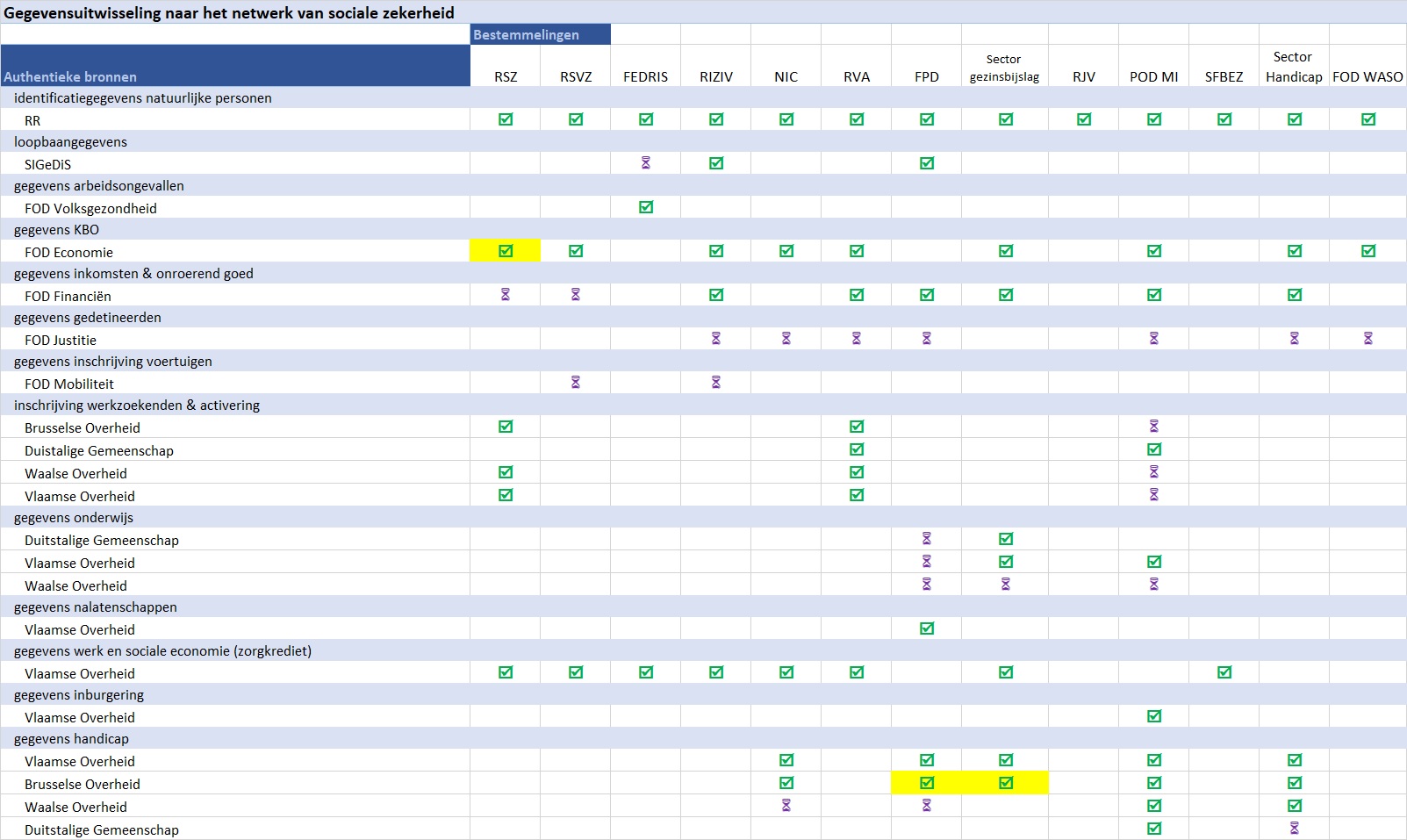Click the Sector gezinsbijslag column header
Screen dimensions: 1407x840
coord(1004,68)
